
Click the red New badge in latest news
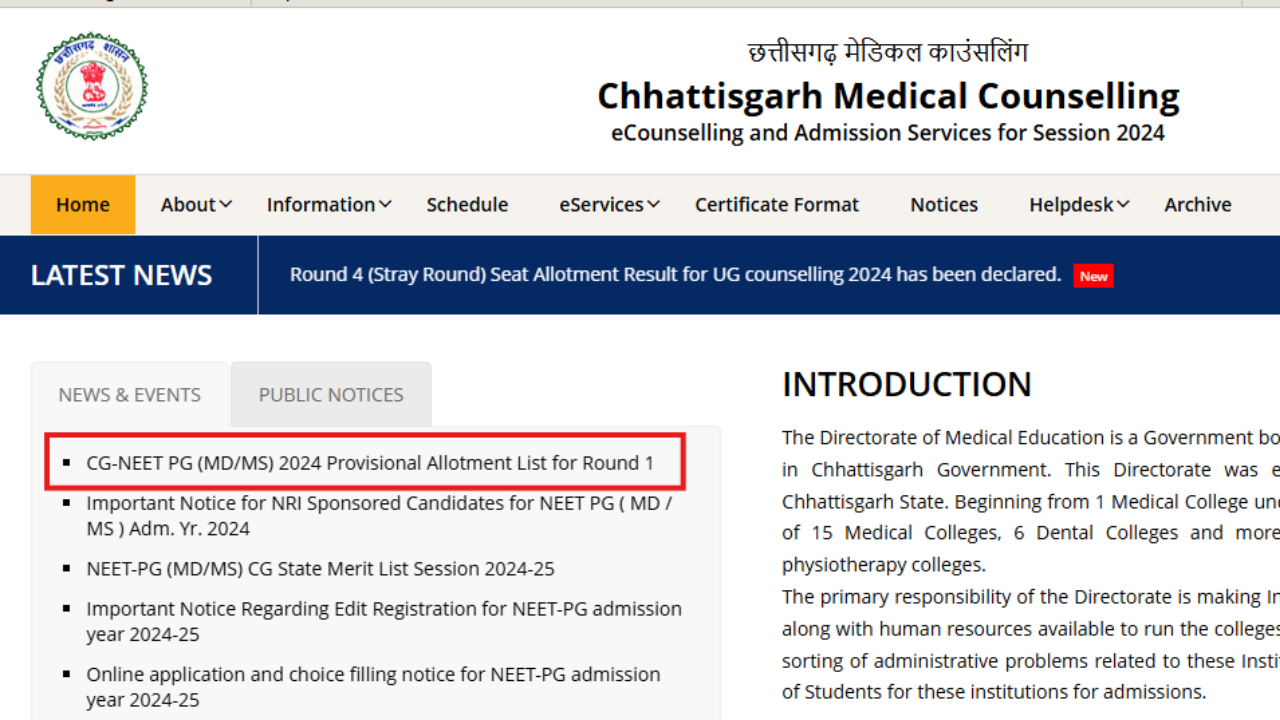[1093, 276]
